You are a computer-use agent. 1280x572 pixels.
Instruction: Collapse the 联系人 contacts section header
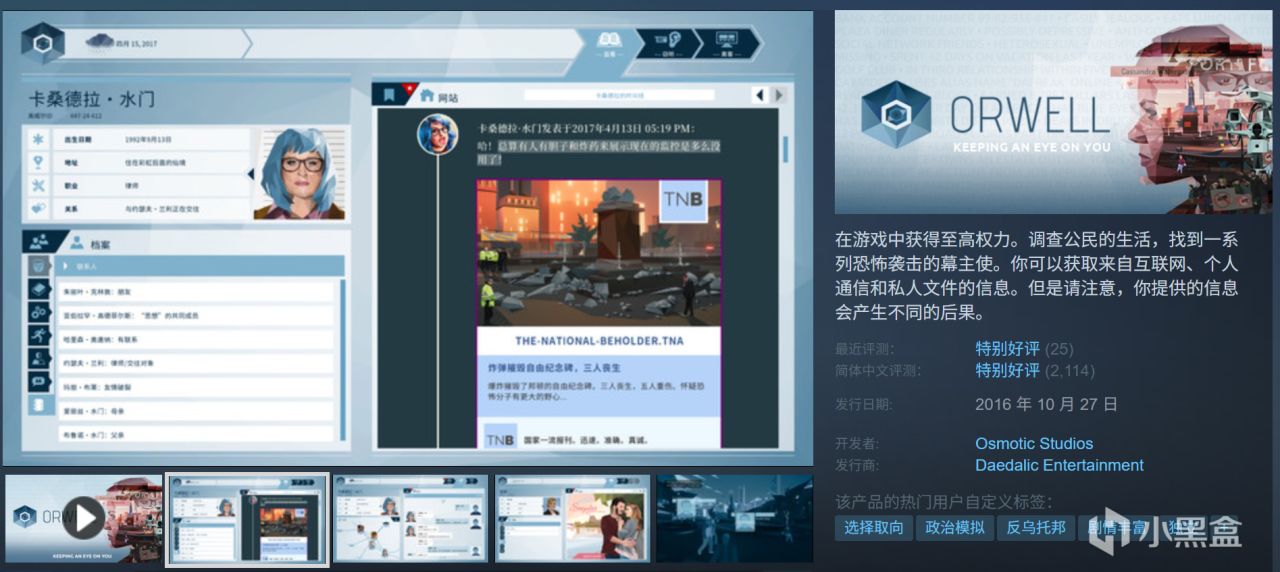click(x=199, y=266)
